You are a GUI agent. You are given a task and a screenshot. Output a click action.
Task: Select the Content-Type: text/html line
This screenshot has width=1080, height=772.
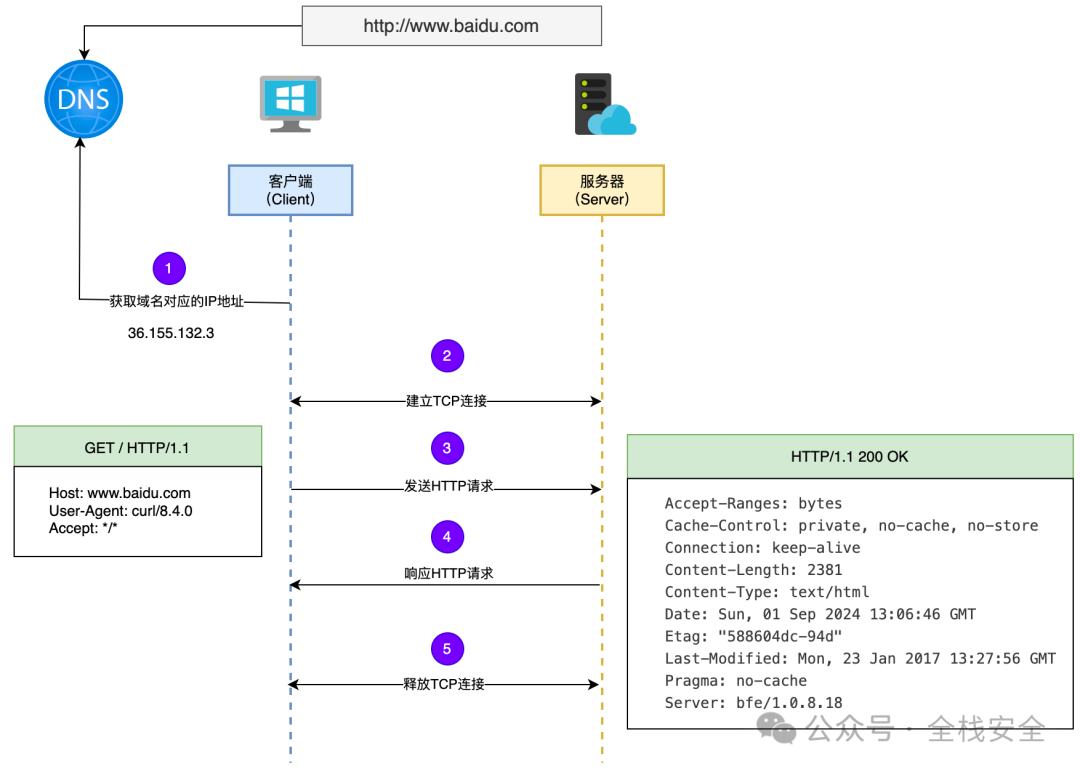pyautogui.click(x=767, y=592)
